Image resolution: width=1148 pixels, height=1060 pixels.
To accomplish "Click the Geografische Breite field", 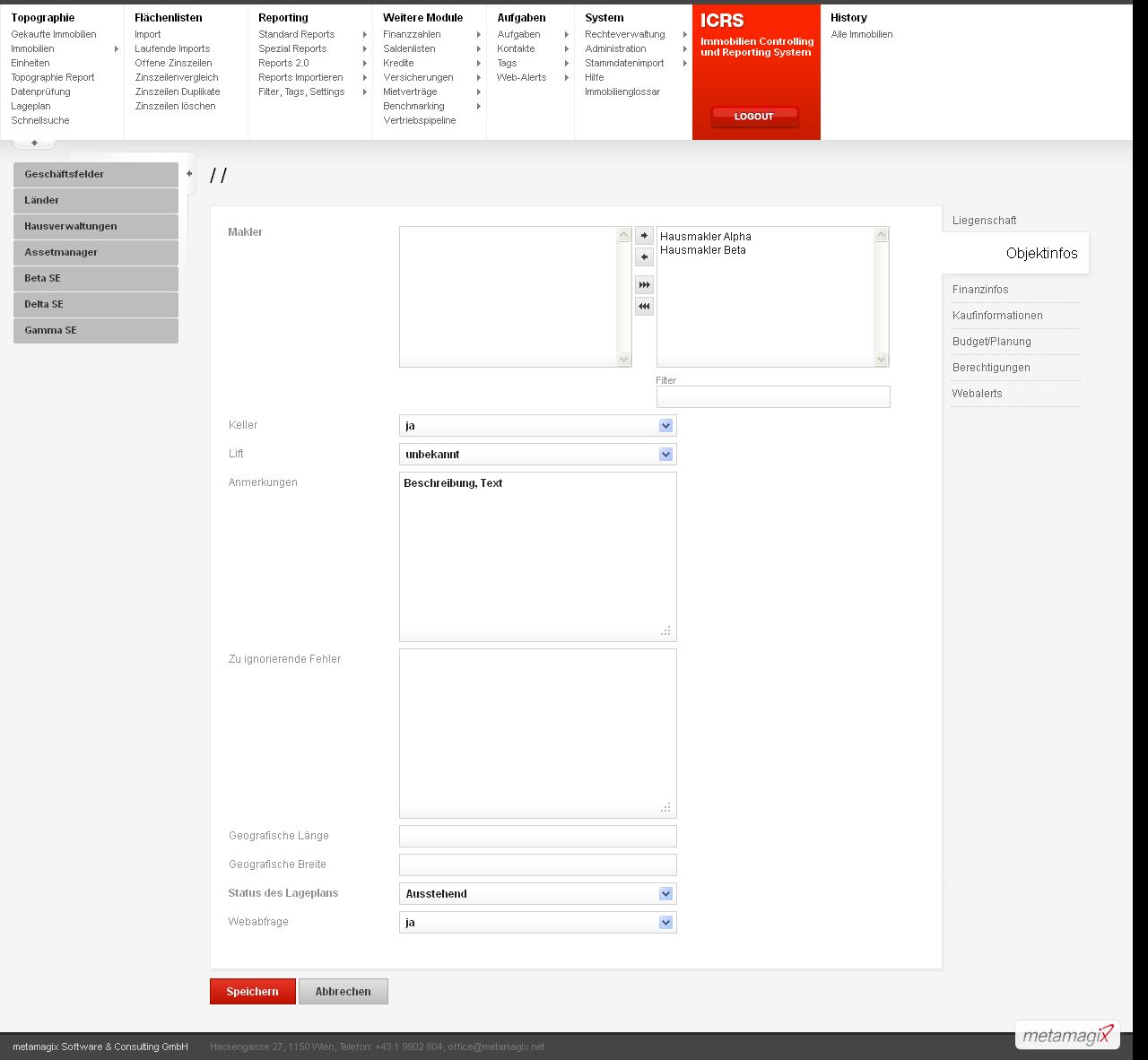I will click(x=537, y=865).
